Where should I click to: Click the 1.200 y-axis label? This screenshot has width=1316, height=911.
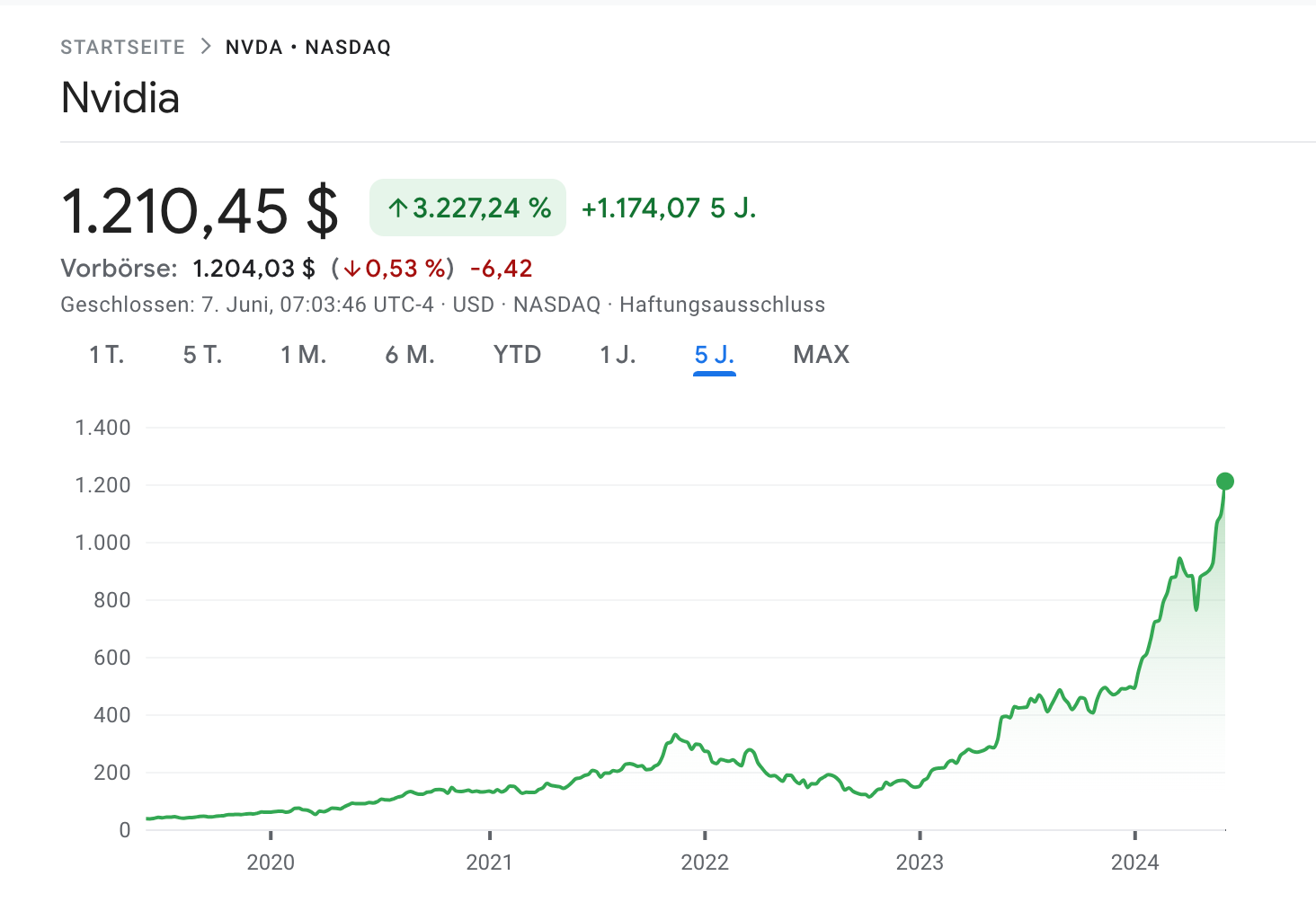click(x=102, y=485)
